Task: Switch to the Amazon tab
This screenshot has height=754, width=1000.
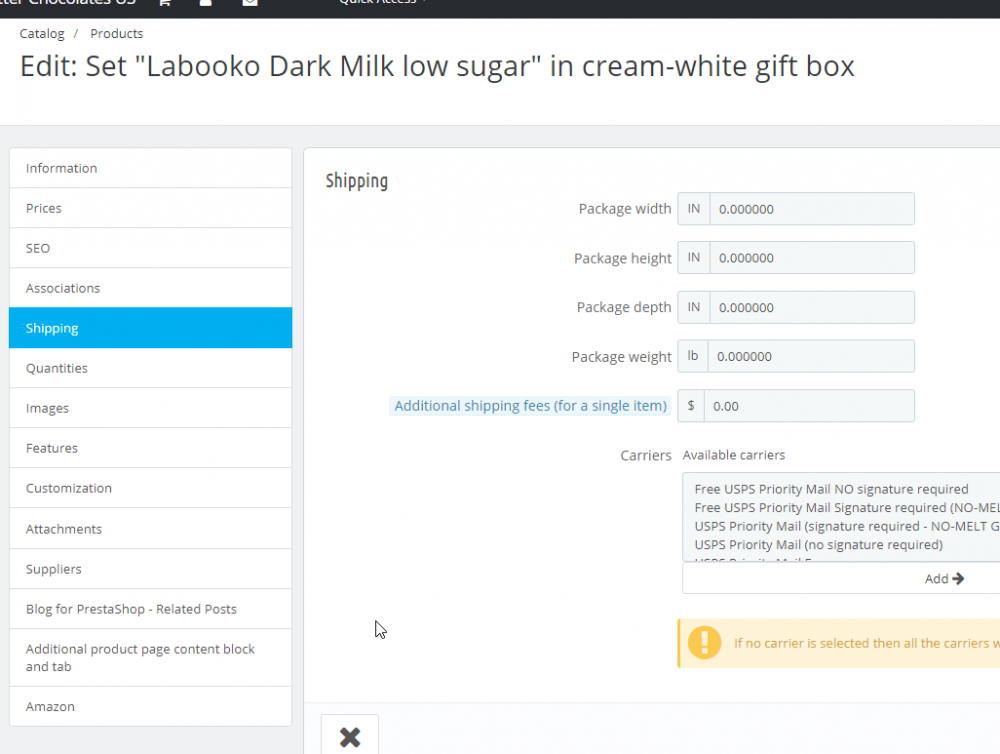Action: (x=150, y=706)
